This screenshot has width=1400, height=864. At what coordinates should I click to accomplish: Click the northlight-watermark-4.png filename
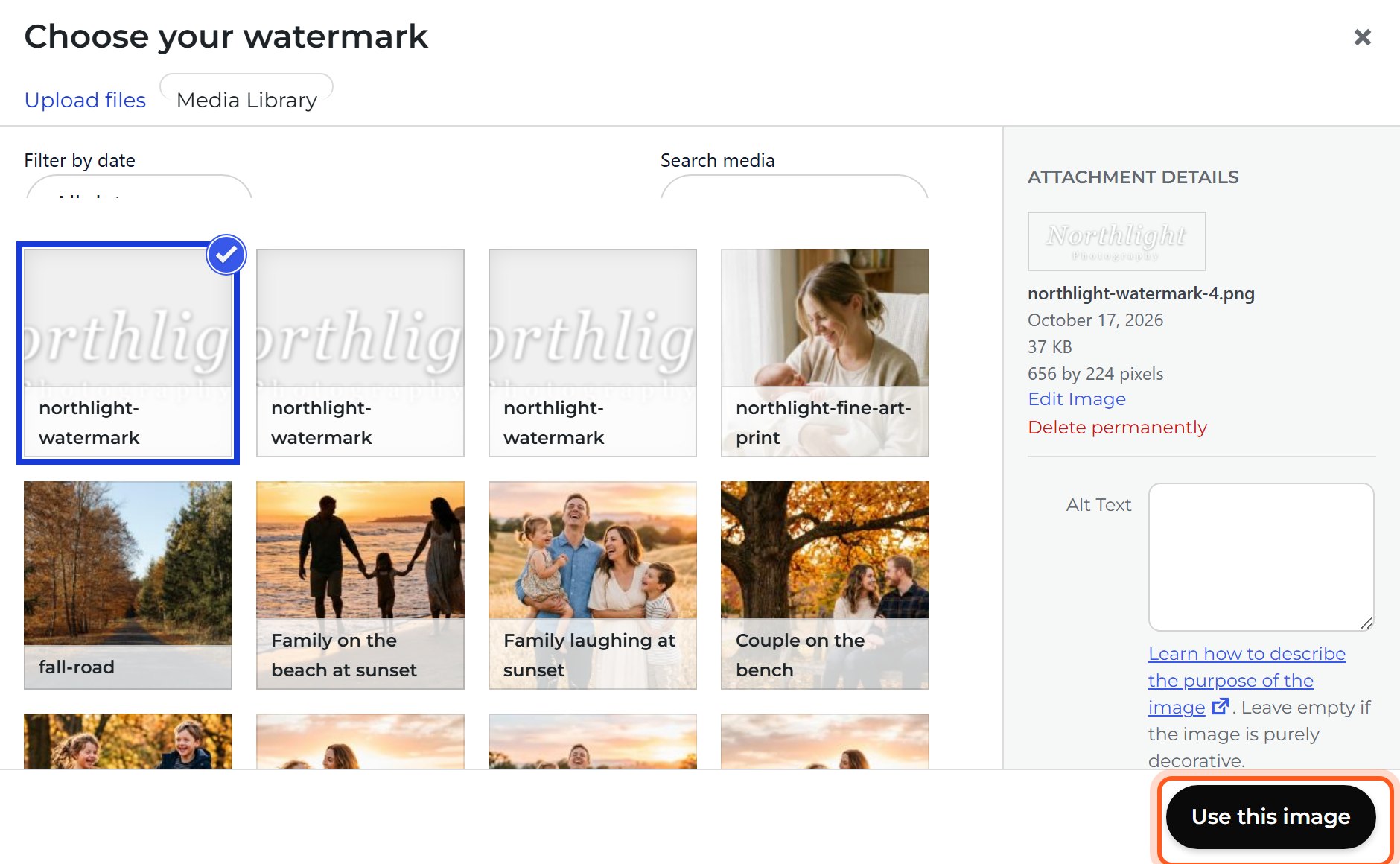point(1141,293)
